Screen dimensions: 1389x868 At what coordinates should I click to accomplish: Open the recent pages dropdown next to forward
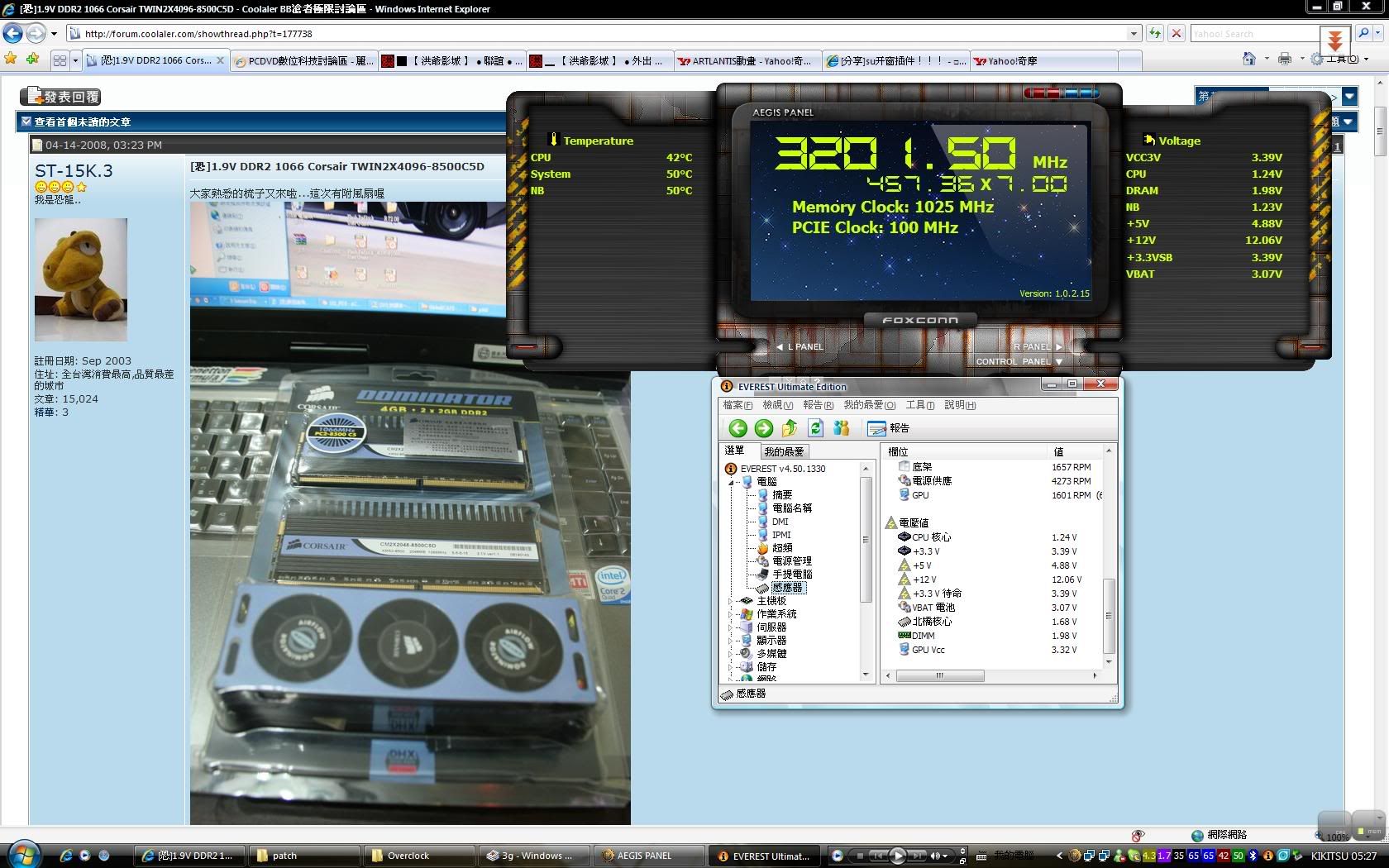pyautogui.click(x=55, y=34)
